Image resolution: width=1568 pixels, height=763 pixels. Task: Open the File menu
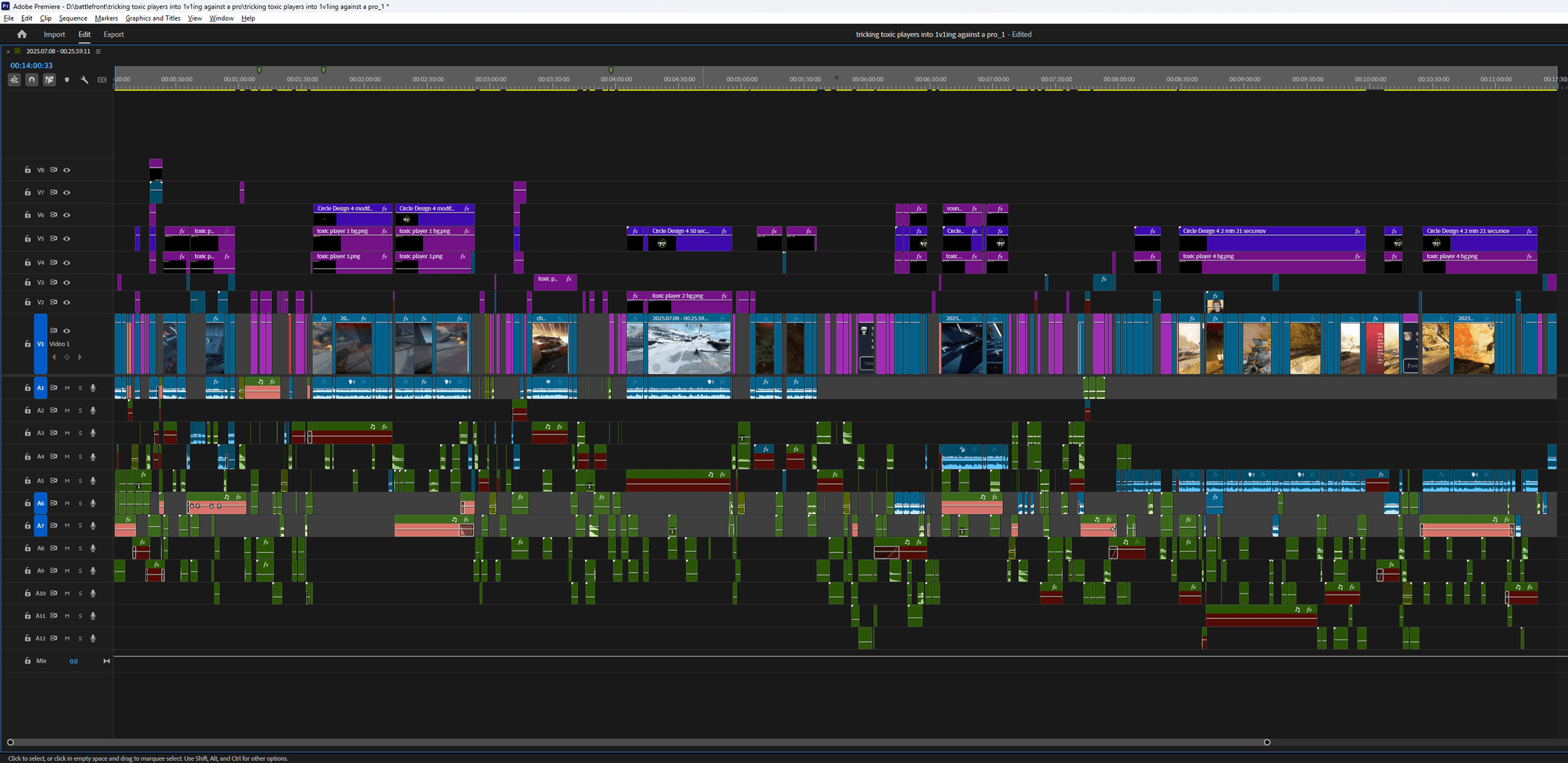point(8,18)
